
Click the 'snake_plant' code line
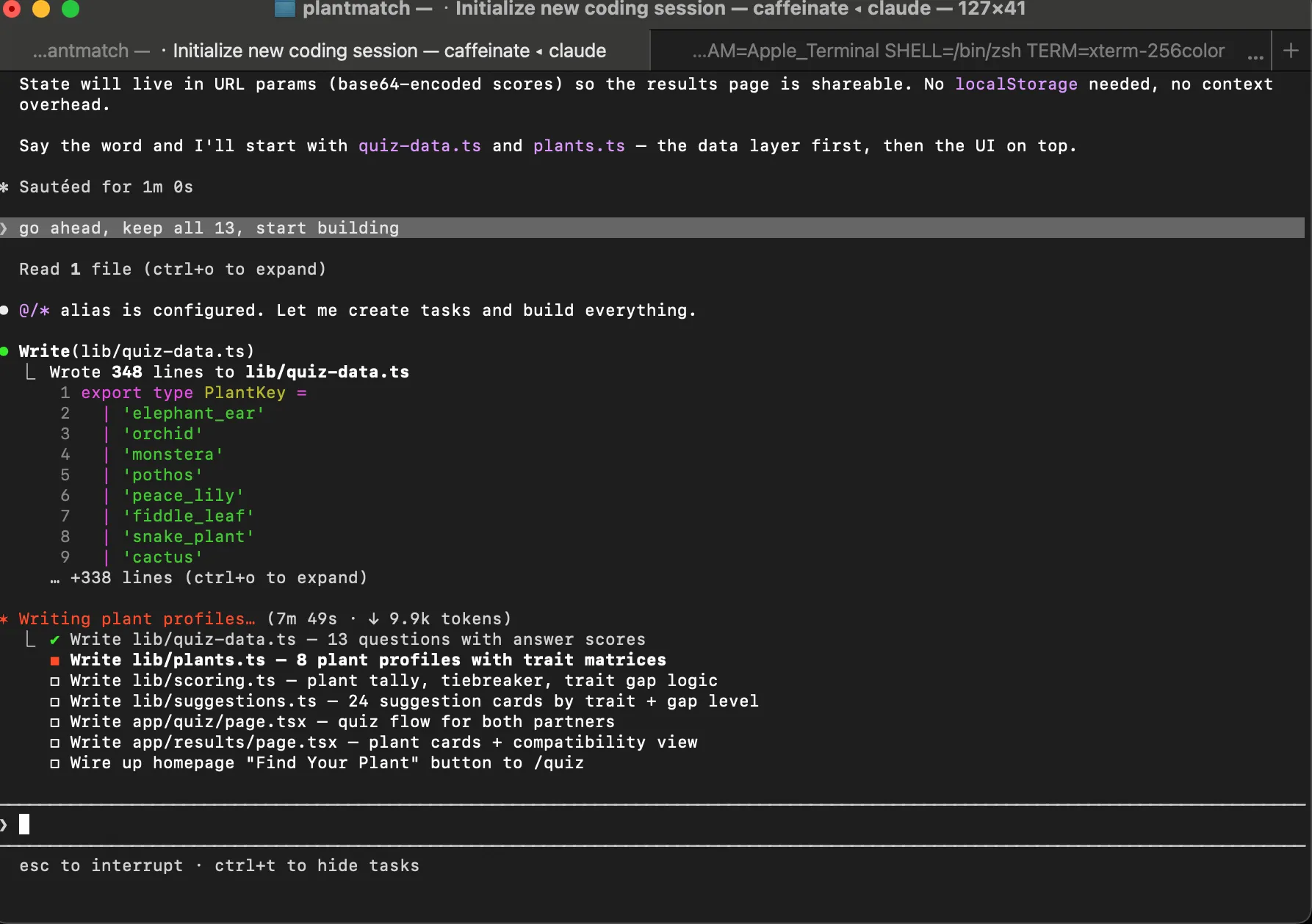click(x=188, y=537)
